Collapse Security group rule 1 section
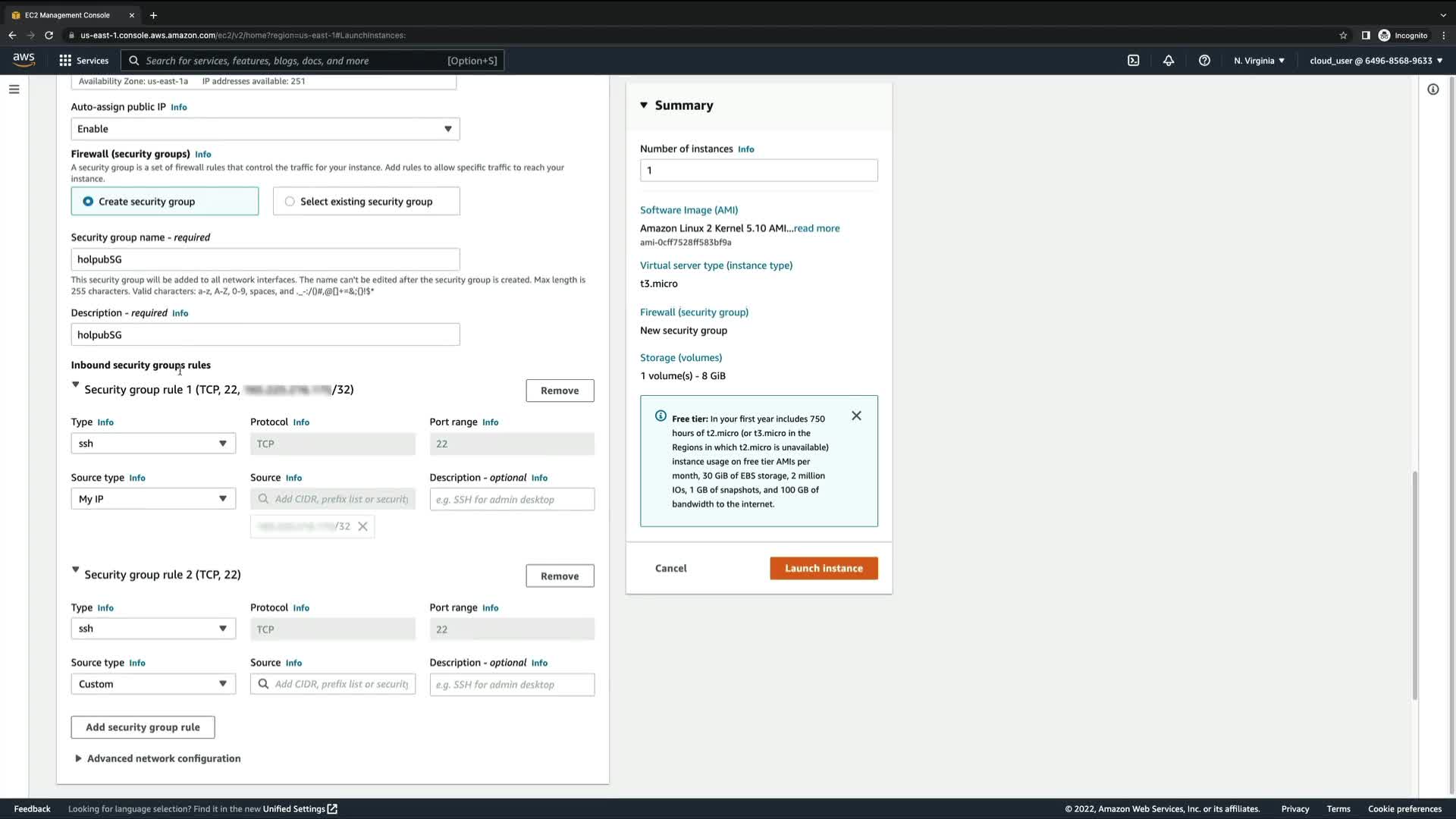Image resolution: width=1456 pixels, height=819 pixels. (75, 385)
